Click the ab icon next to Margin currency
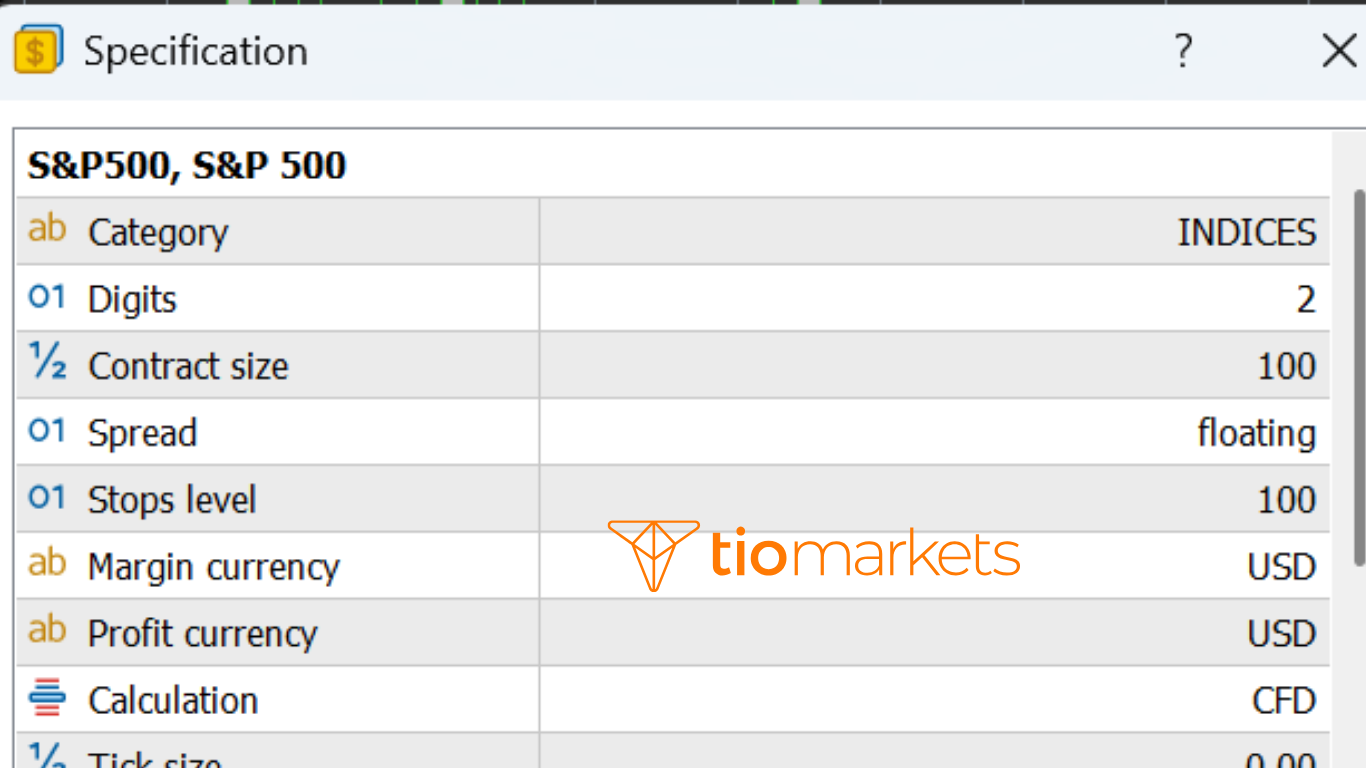The height and width of the screenshot is (768, 1366). click(x=46, y=565)
